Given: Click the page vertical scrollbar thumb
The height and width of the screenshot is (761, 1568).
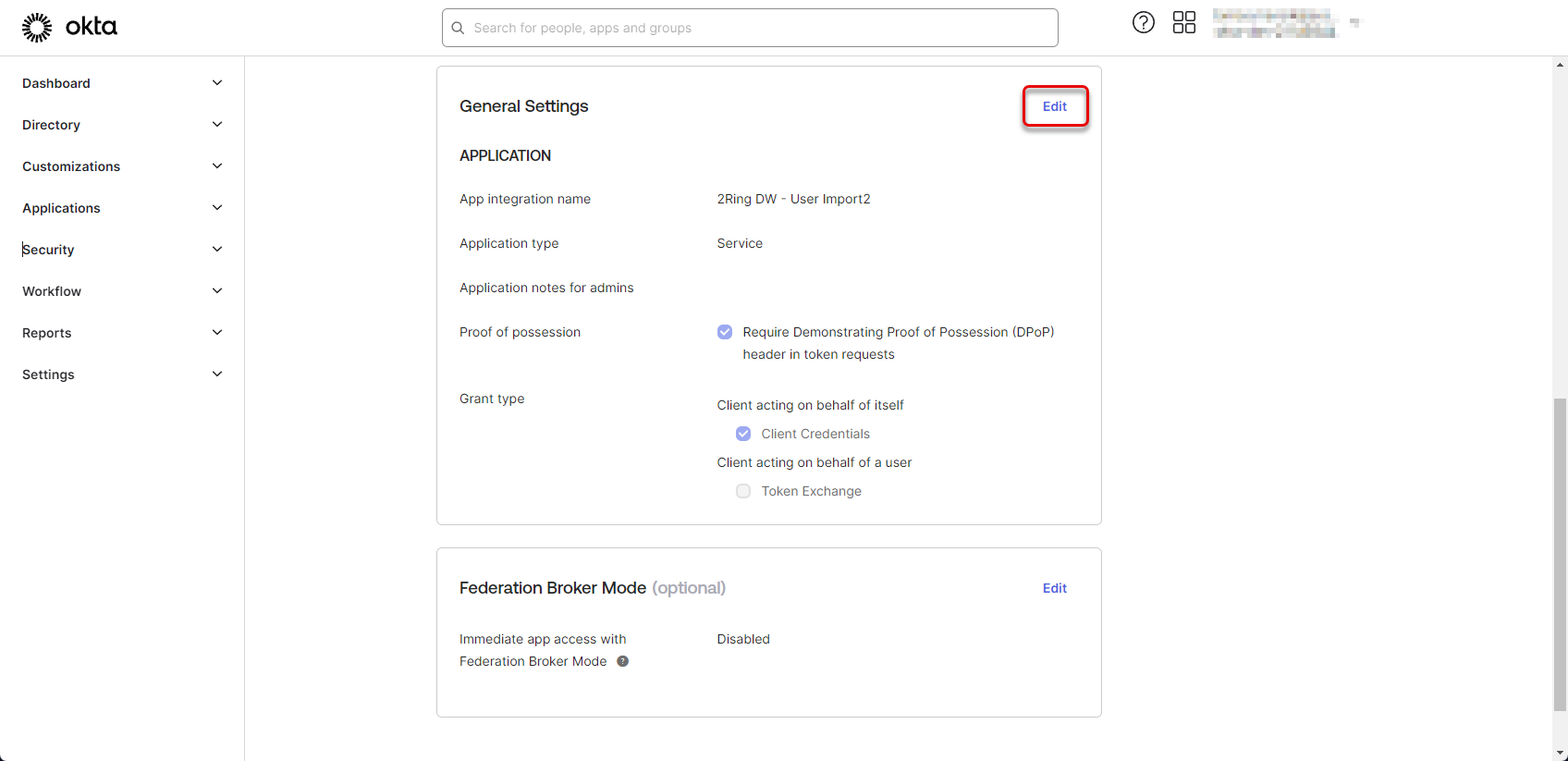Looking at the screenshot, I should 1560,555.
